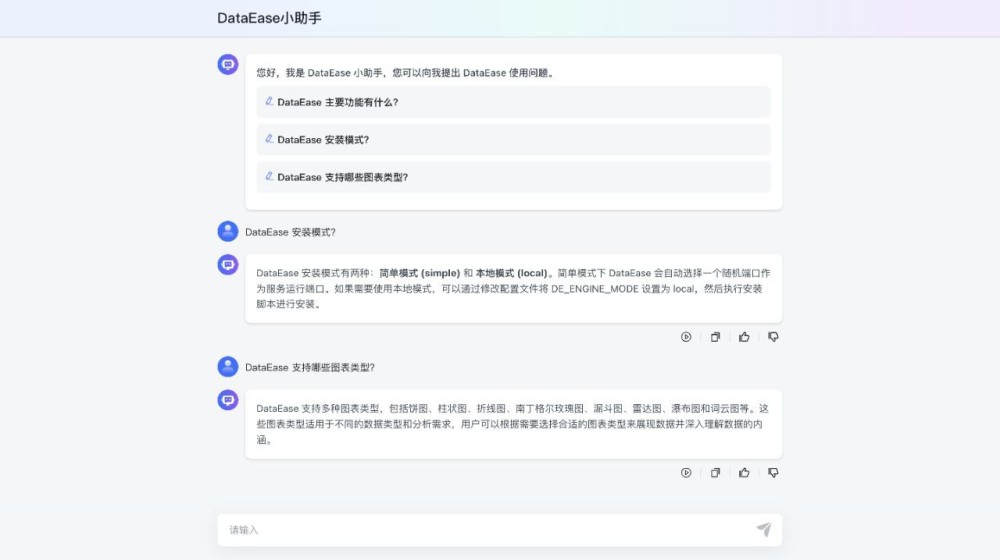Click assistant avatar beside welcome greeting
This screenshot has height=560, width=1000.
[228, 64]
